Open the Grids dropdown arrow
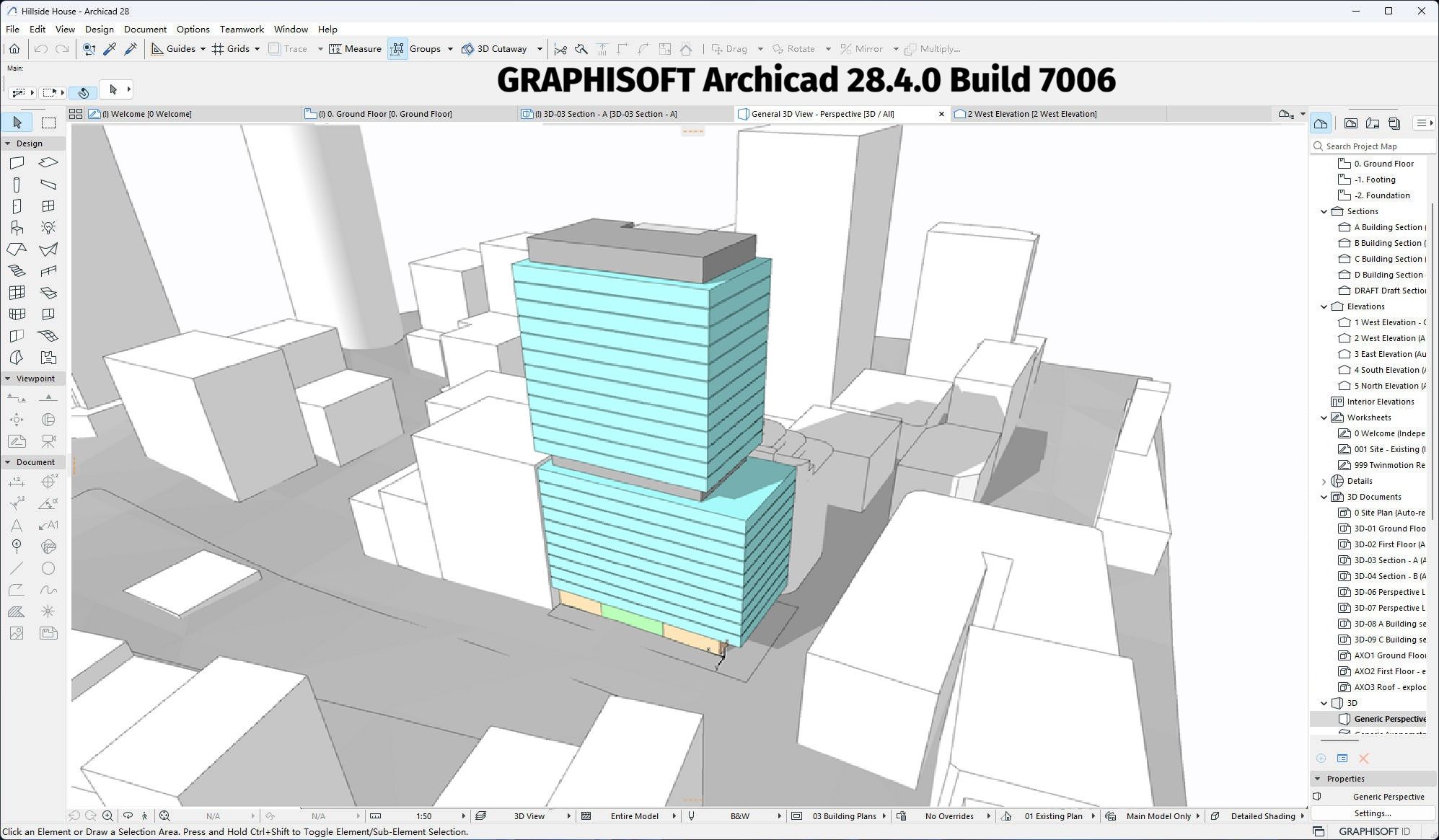 click(257, 49)
